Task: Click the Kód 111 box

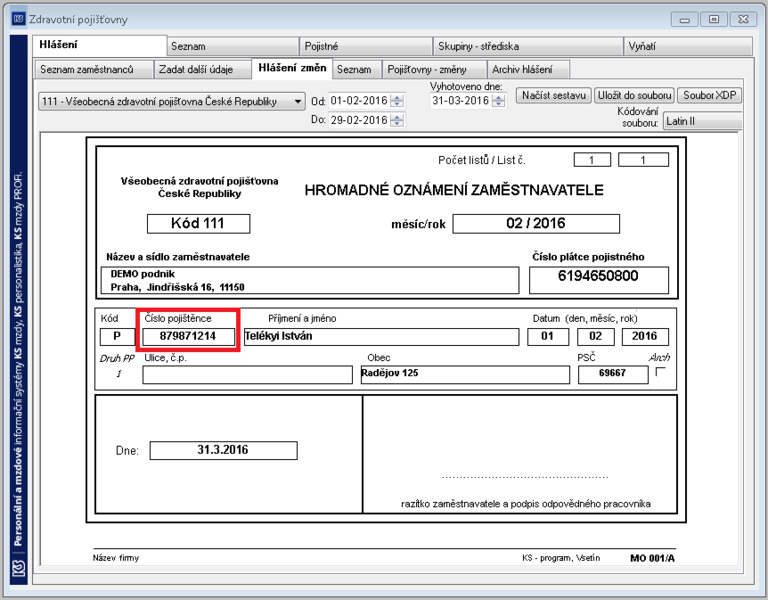Action: (x=198, y=224)
